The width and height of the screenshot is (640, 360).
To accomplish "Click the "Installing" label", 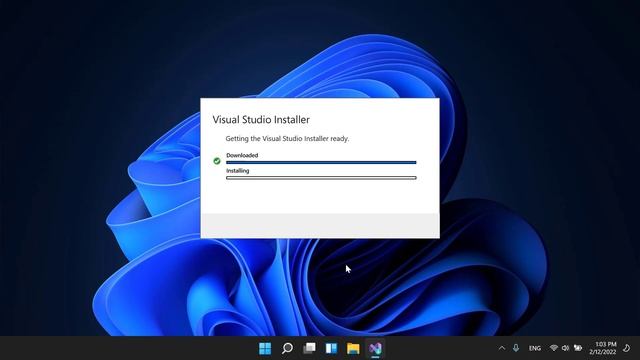I will pyautogui.click(x=238, y=171).
